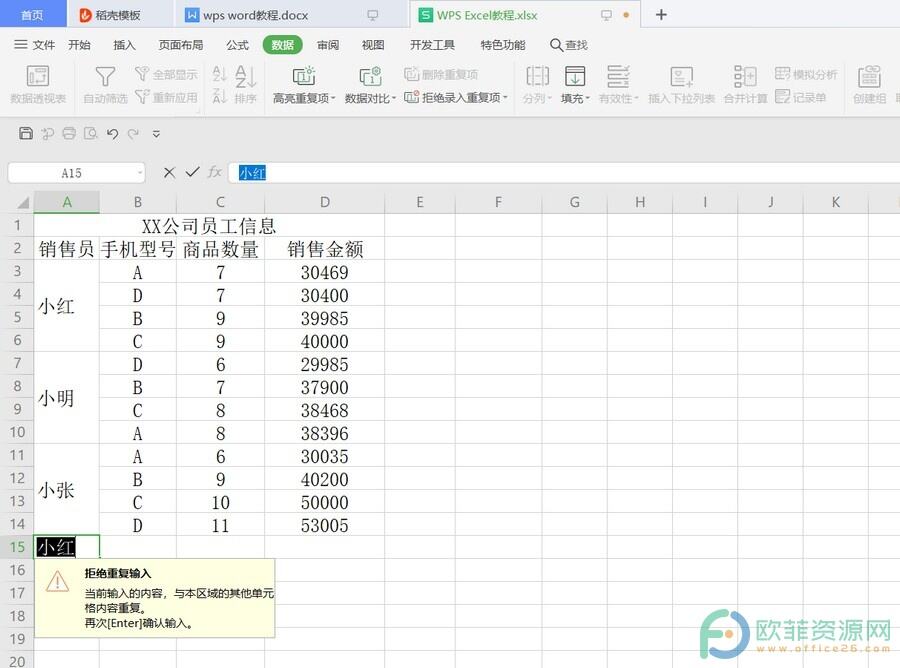900x668 pixels.
Task: Click the save icon in quick toolbar
Action: tap(25, 133)
